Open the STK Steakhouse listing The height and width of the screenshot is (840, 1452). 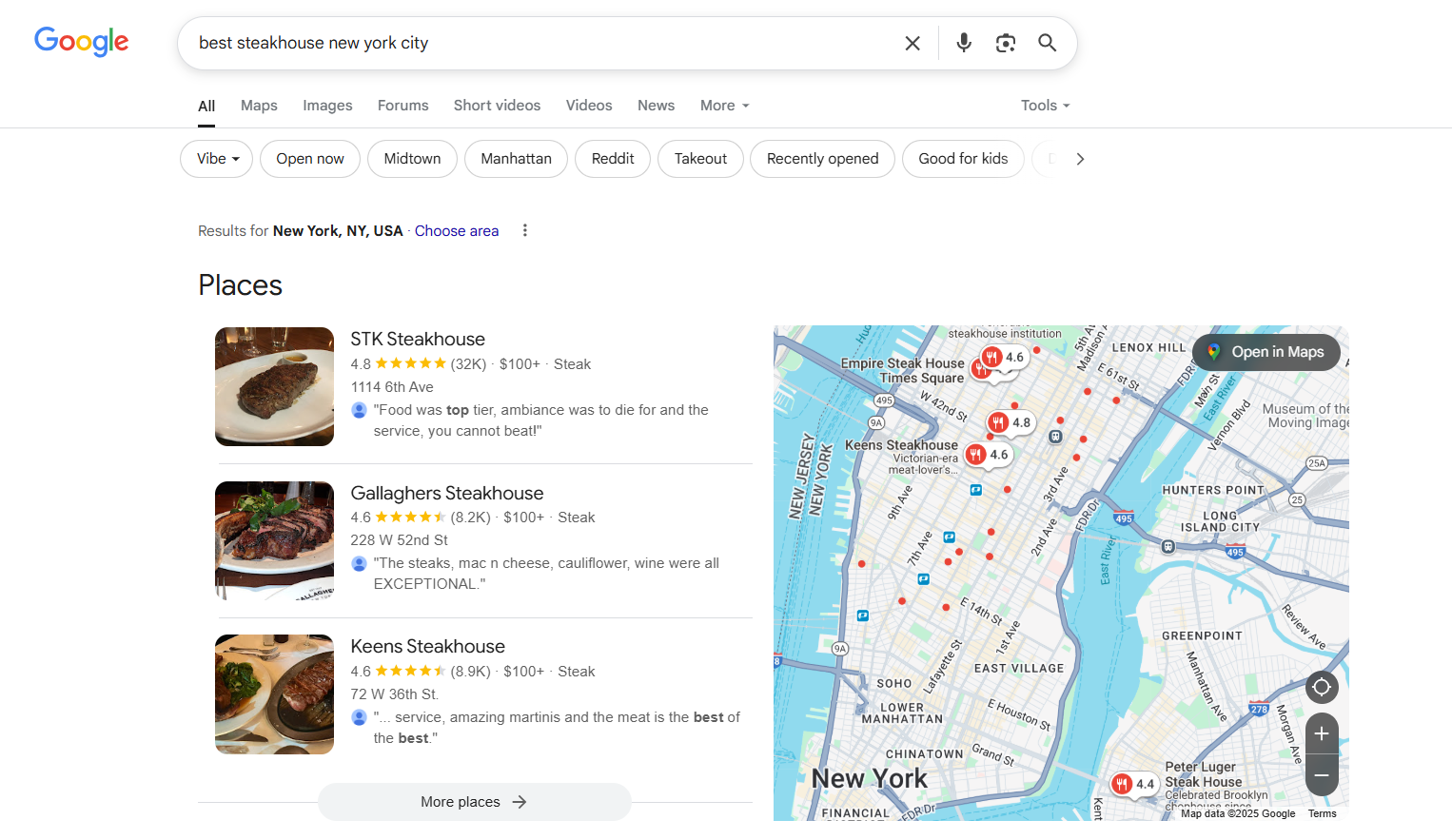click(418, 340)
